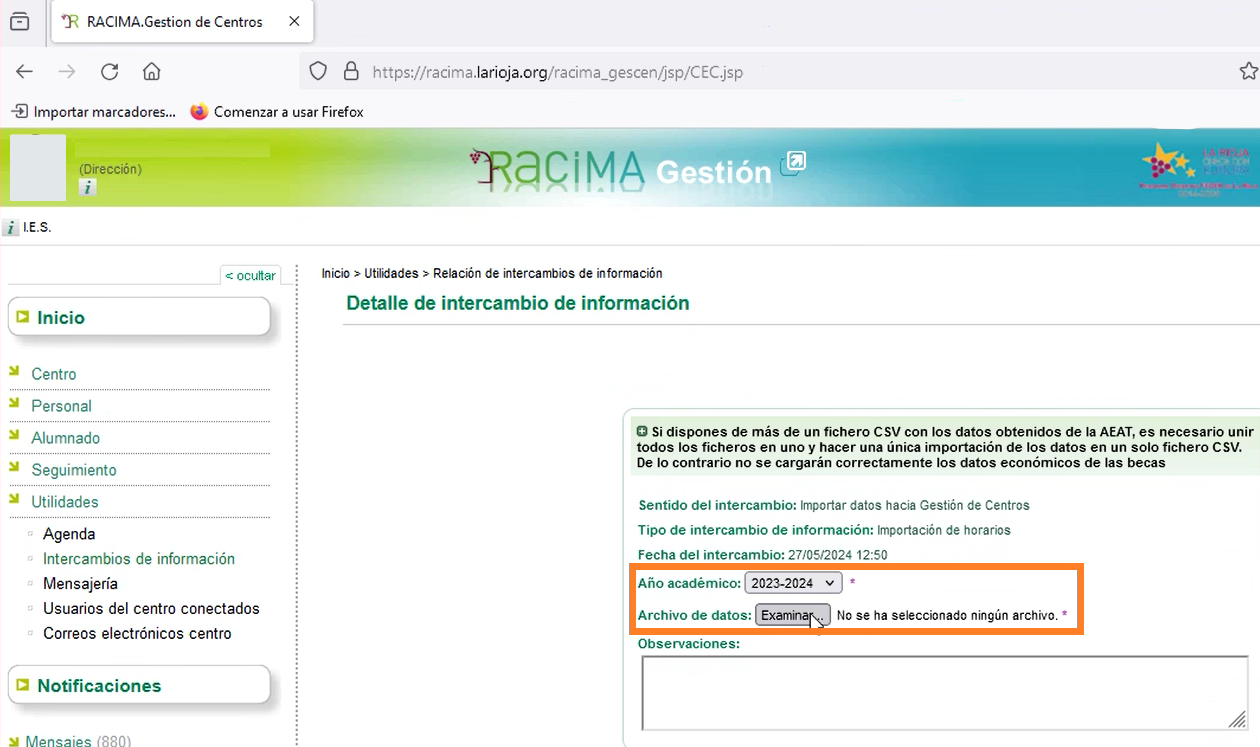1260x747 pixels.
Task: Click the external window icon beside Gestión
Action: click(x=793, y=162)
